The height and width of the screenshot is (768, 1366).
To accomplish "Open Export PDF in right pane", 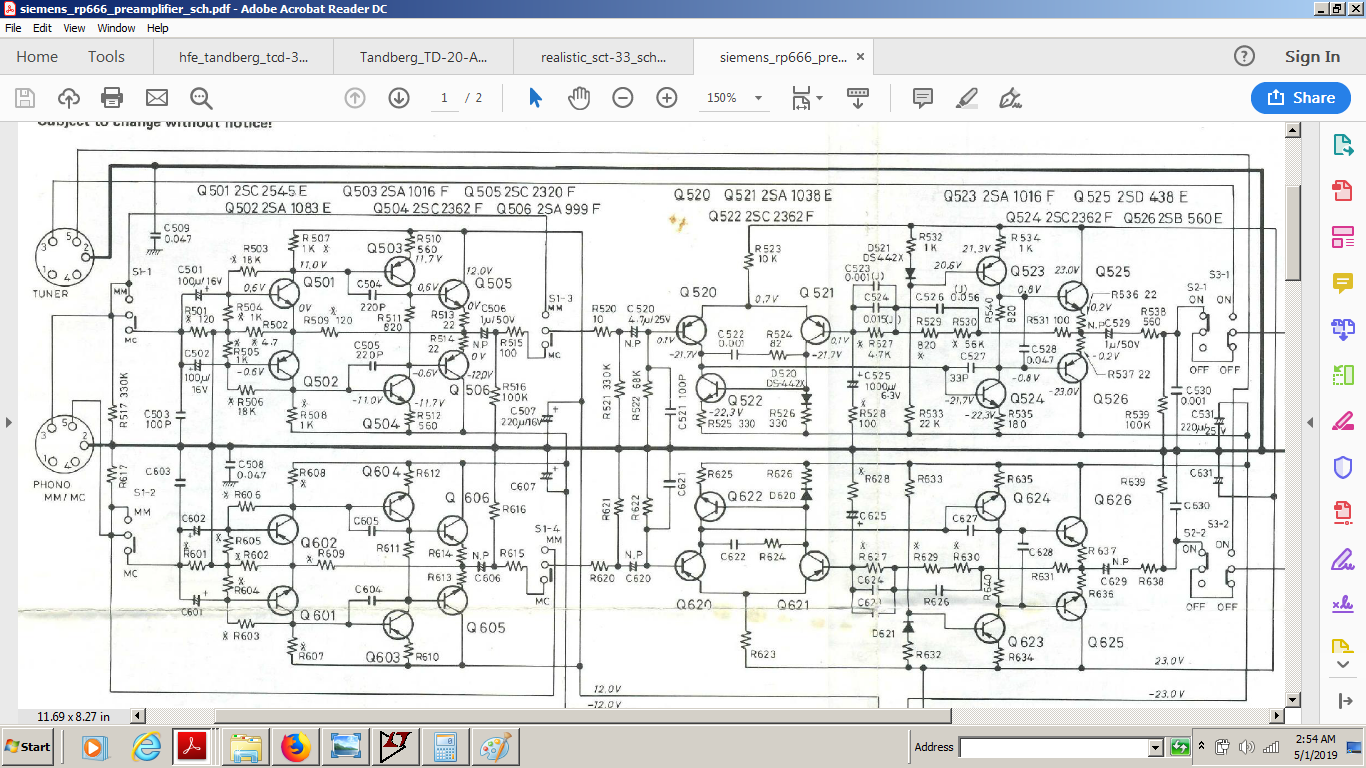I will [x=1342, y=145].
